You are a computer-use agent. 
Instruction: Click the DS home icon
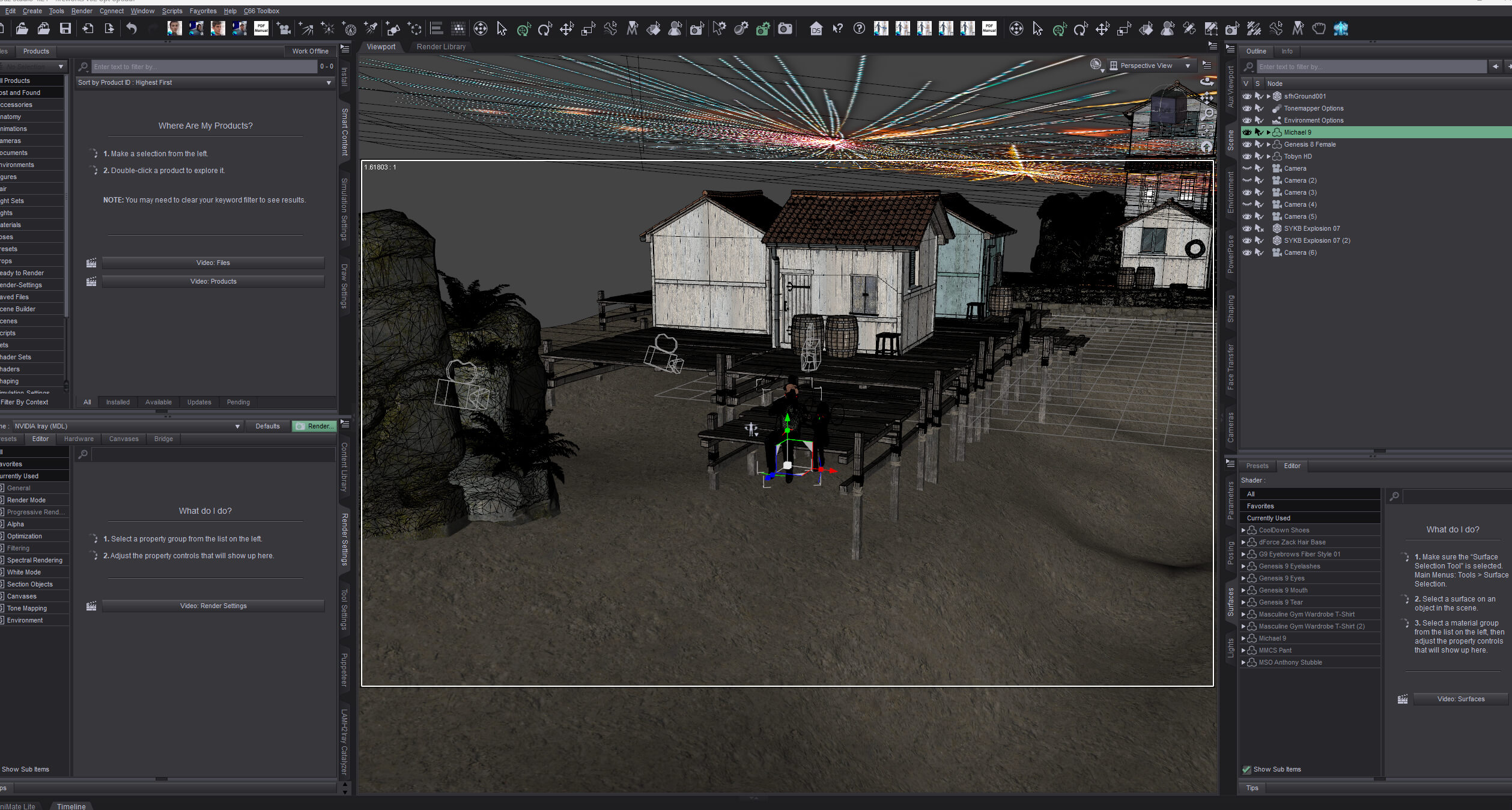(816, 28)
